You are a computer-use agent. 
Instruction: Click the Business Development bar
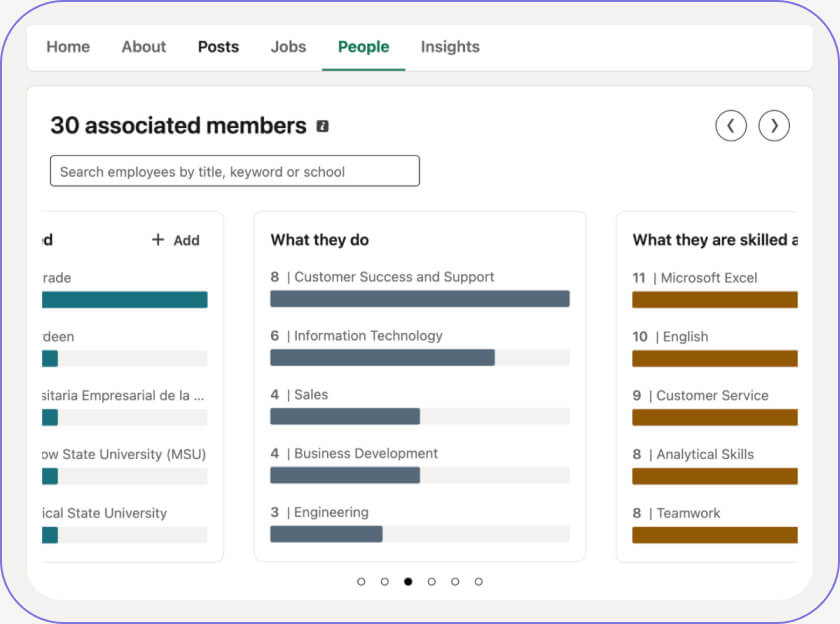[x=419, y=475]
